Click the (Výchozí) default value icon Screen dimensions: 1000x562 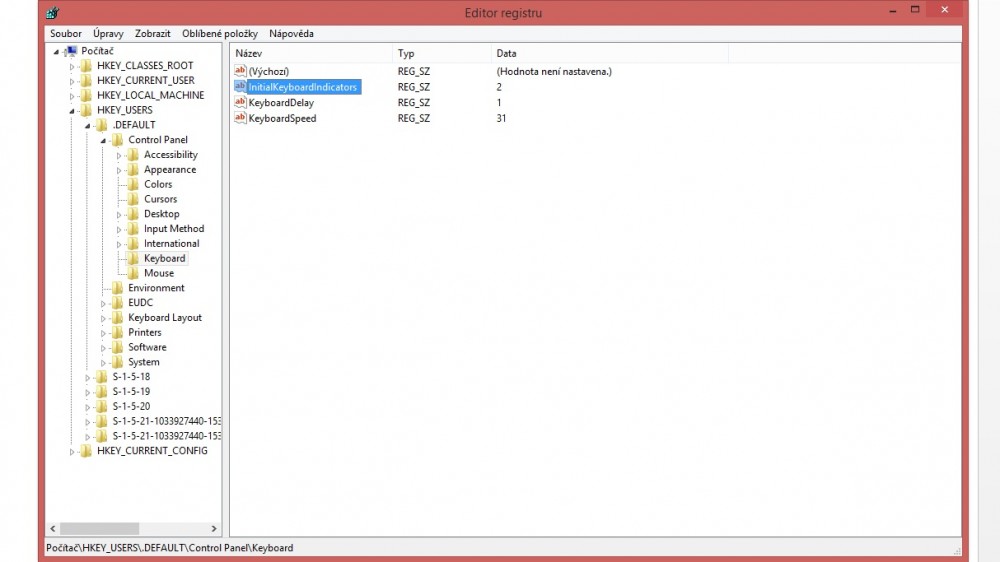coord(240,71)
